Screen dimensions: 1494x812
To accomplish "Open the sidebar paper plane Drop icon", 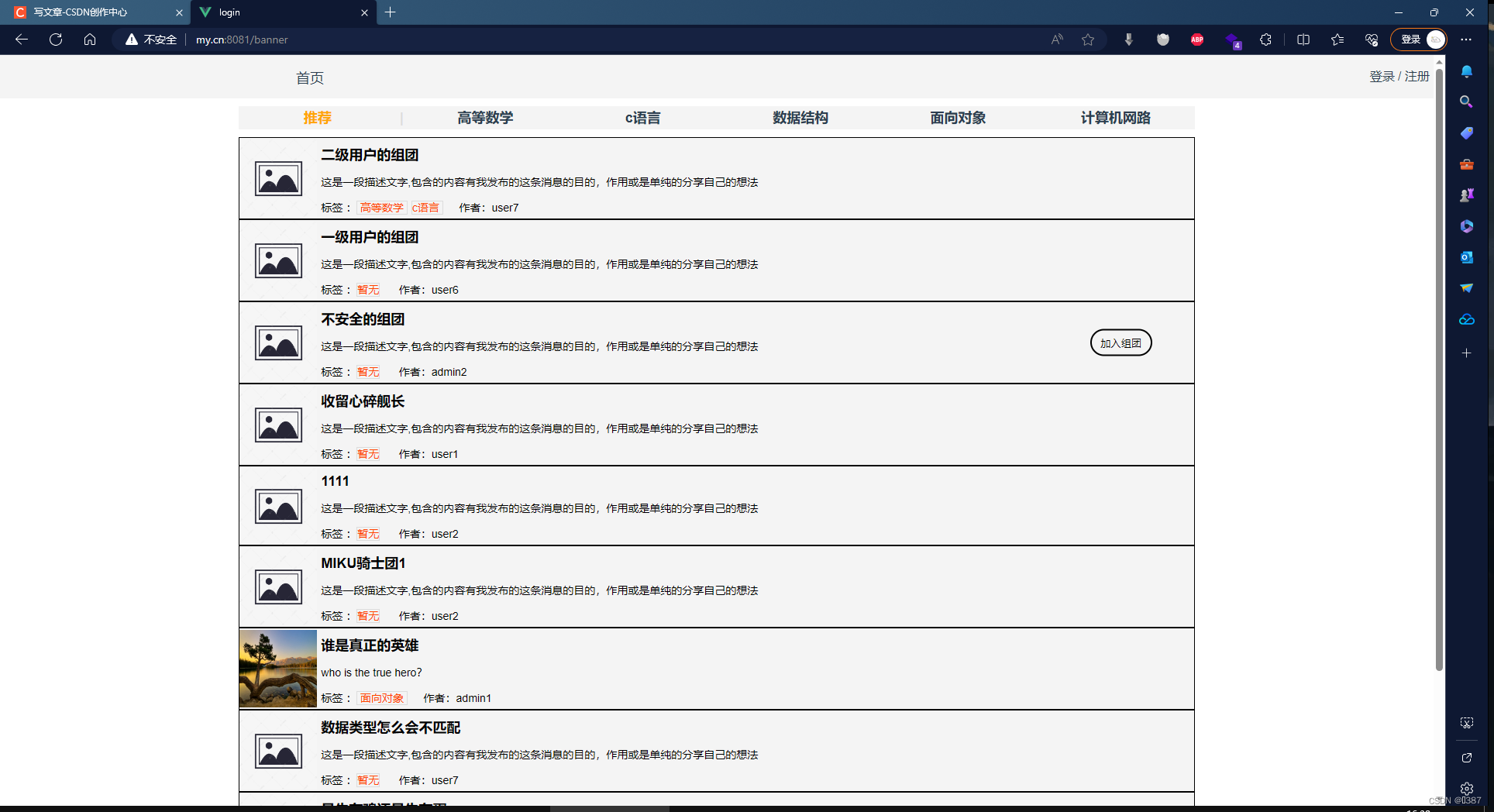I will coord(1466,288).
